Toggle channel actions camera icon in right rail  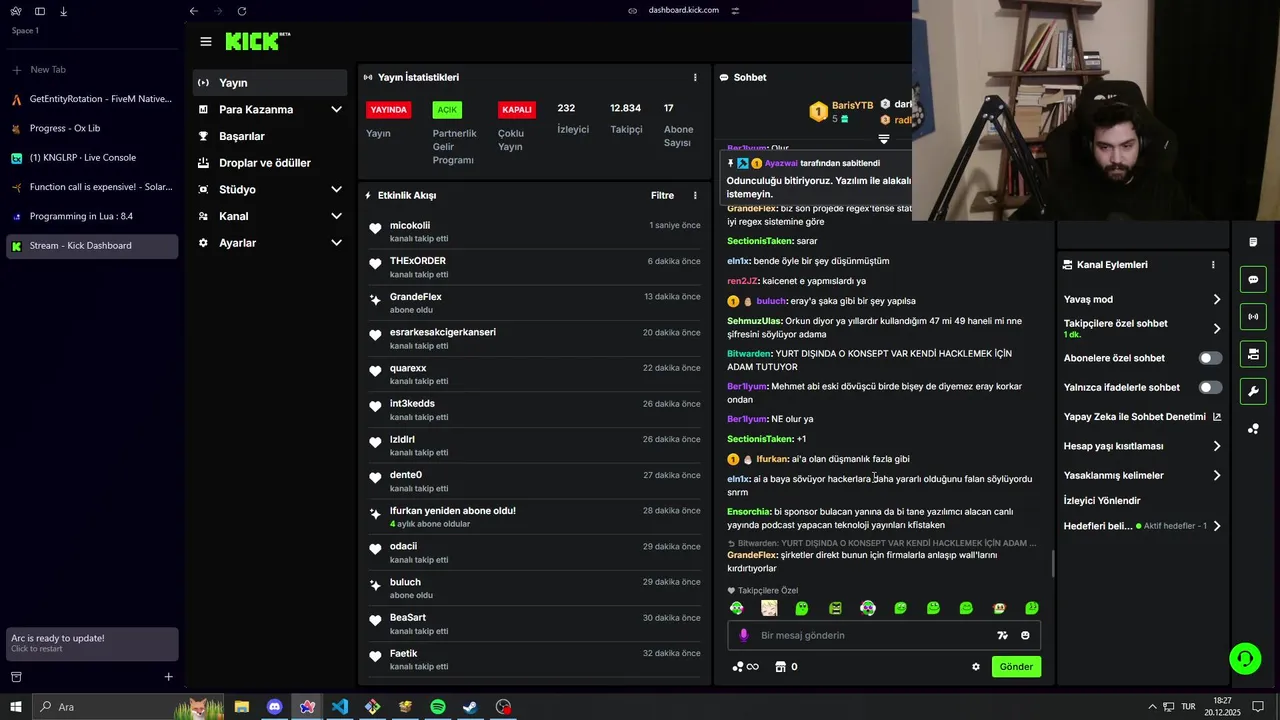coord(1253,354)
